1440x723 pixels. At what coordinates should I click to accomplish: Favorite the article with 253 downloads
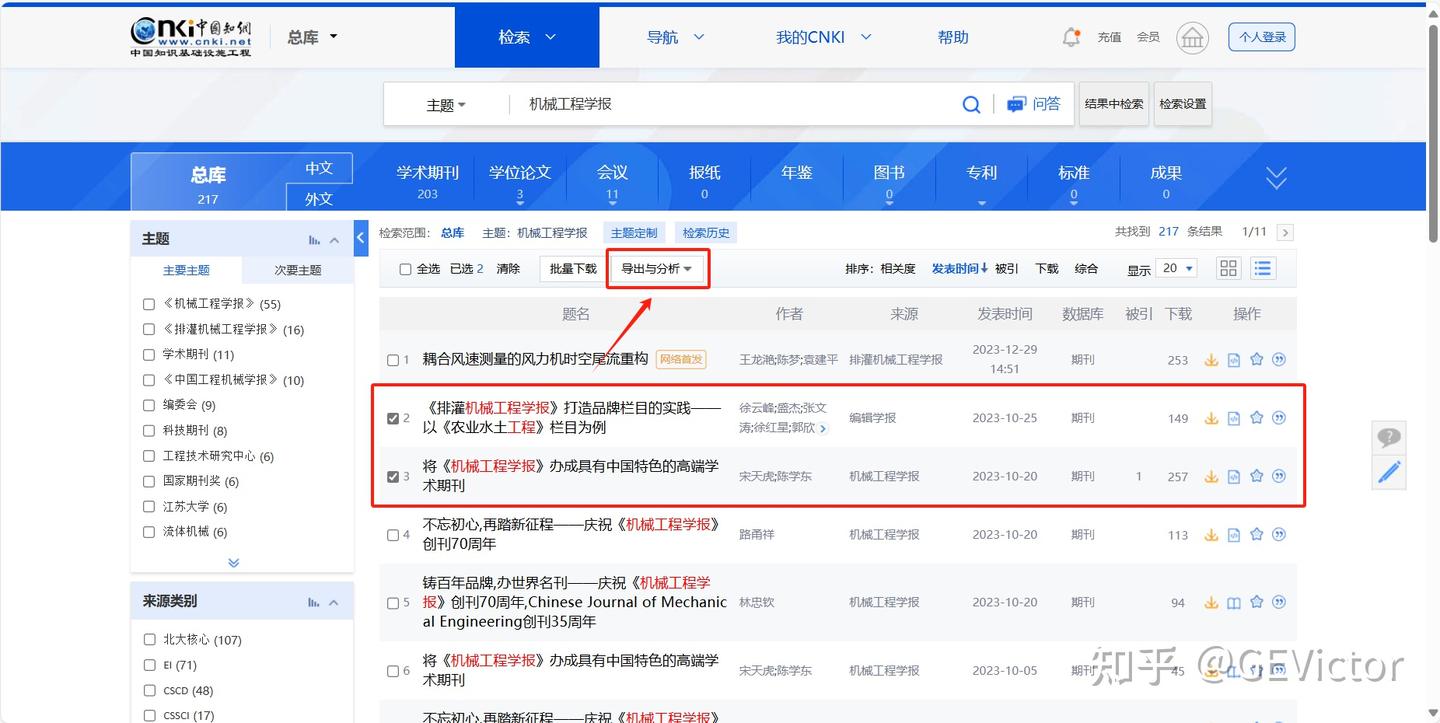(x=1257, y=360)
